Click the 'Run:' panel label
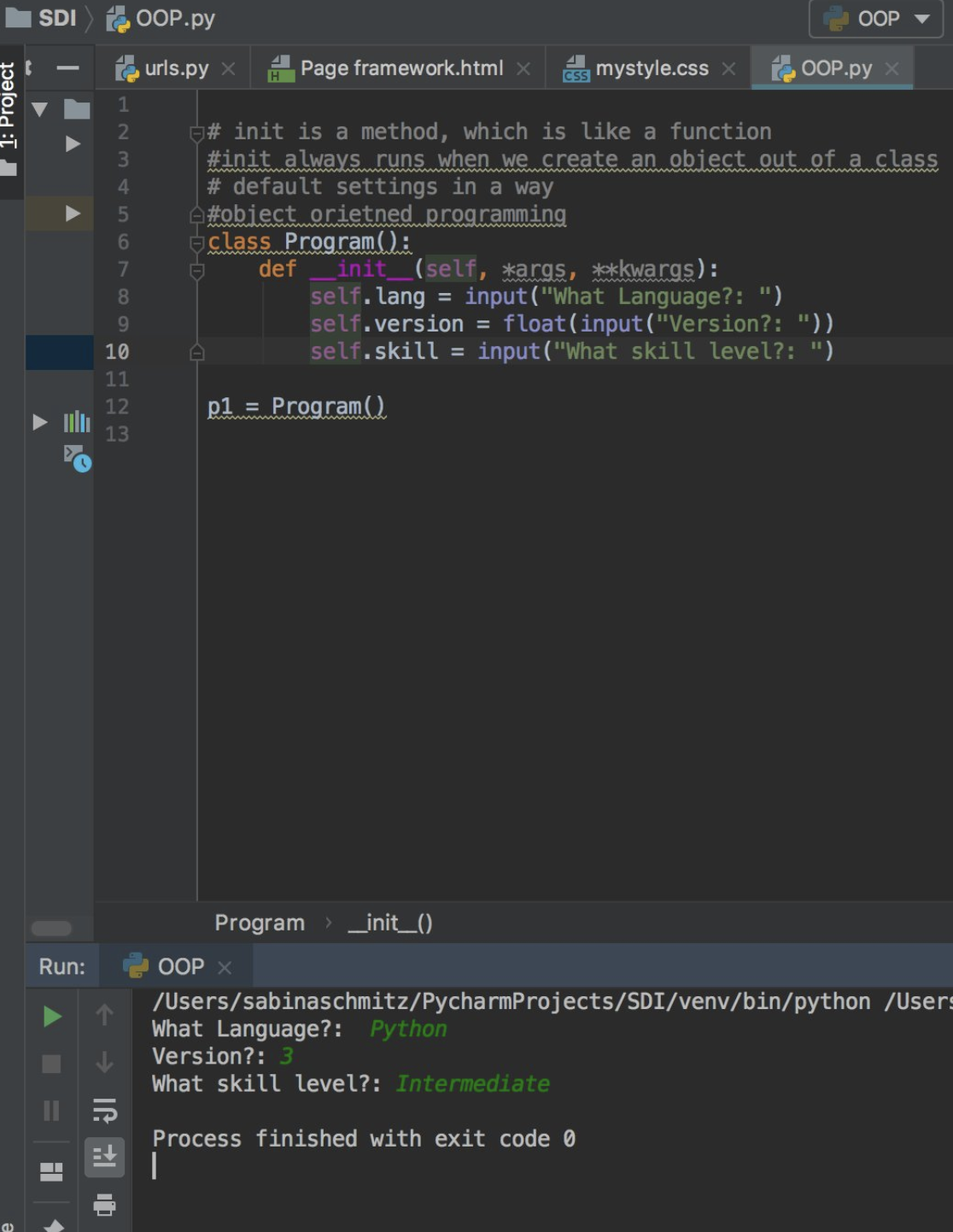Image resolution: width=953 pixels, height=1232 pixels. 62,967
